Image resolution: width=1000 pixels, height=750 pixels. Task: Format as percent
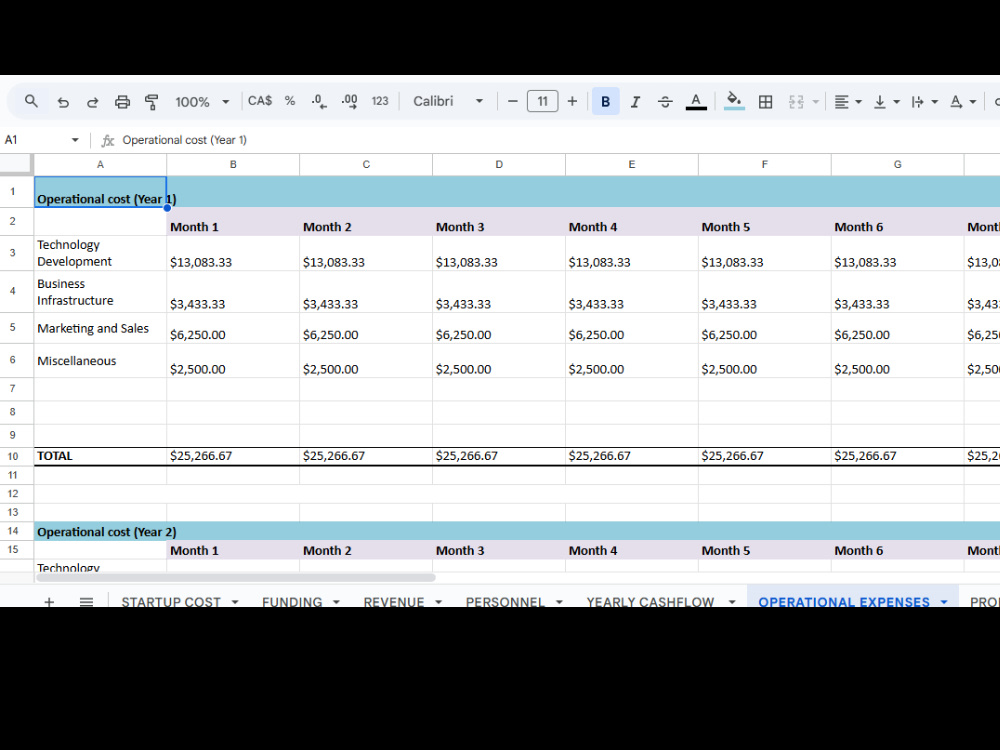pos(290,101)
